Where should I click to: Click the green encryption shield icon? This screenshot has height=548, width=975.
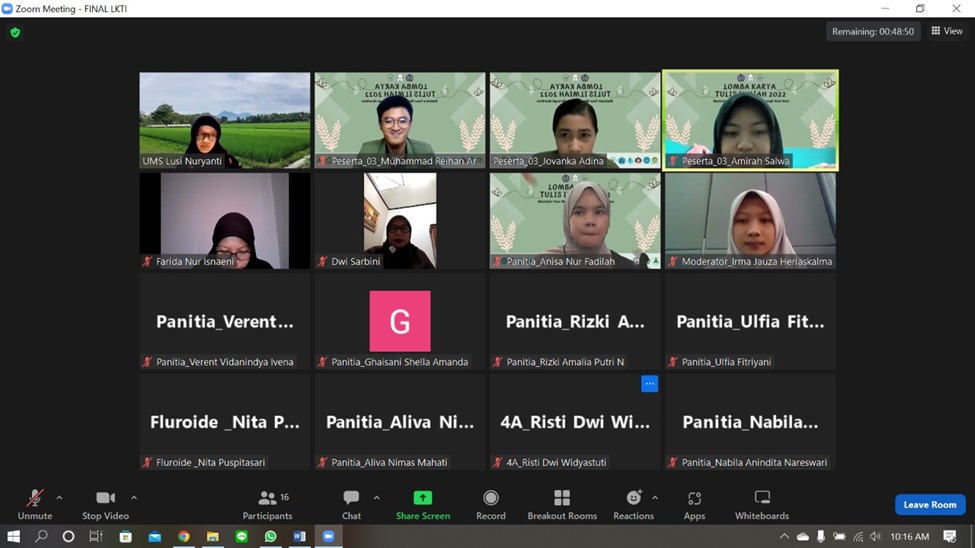click(x=15, y=33)
